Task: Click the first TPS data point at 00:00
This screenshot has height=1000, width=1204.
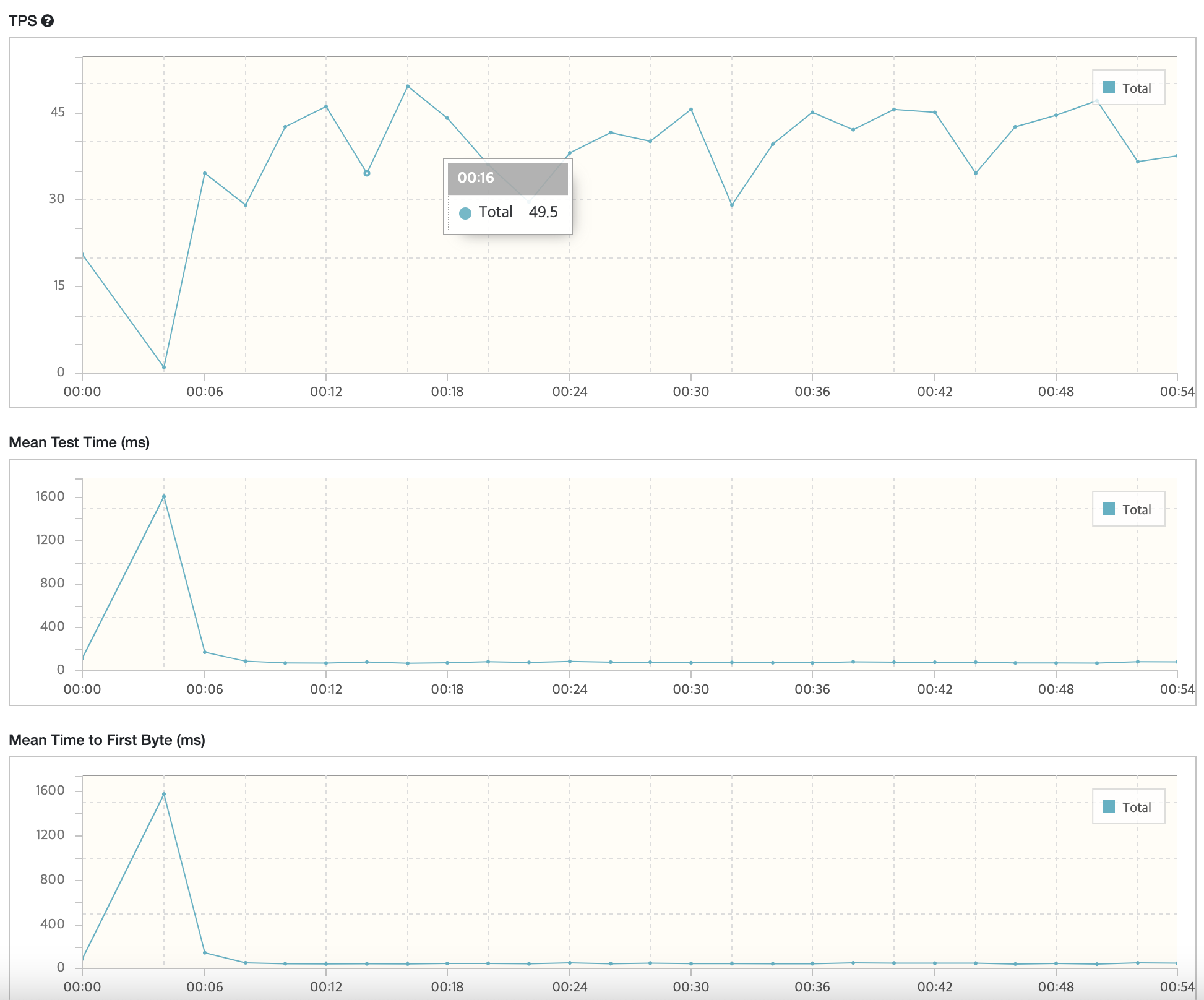Action: pos(83,254)
